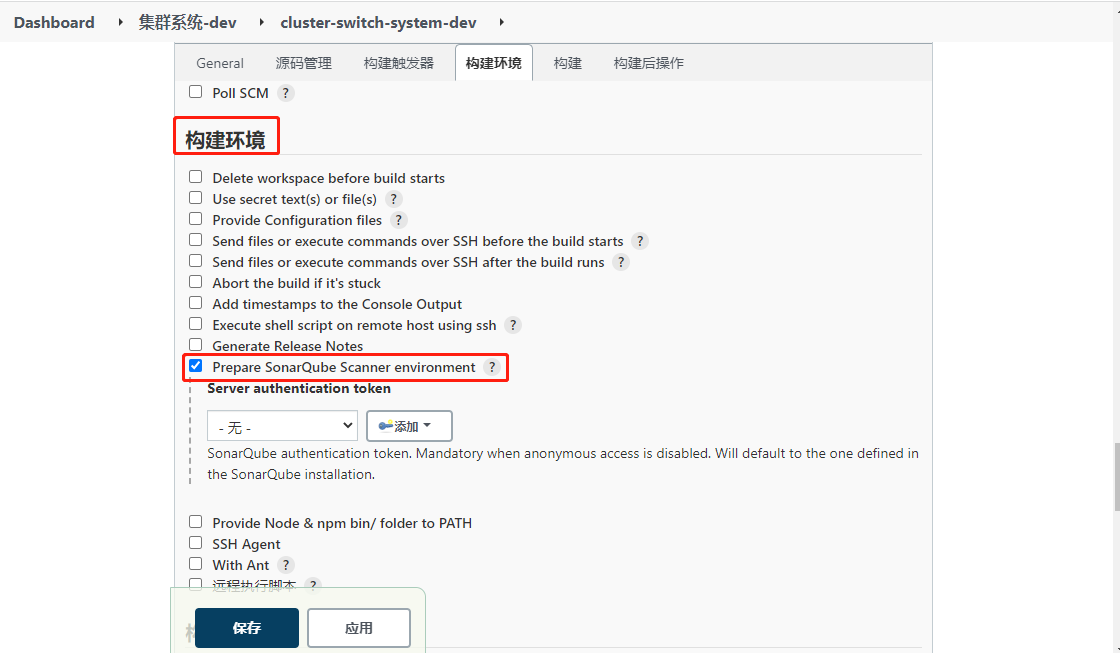
Task: Click the Server authentication token label
Action: tap(299, 388)
